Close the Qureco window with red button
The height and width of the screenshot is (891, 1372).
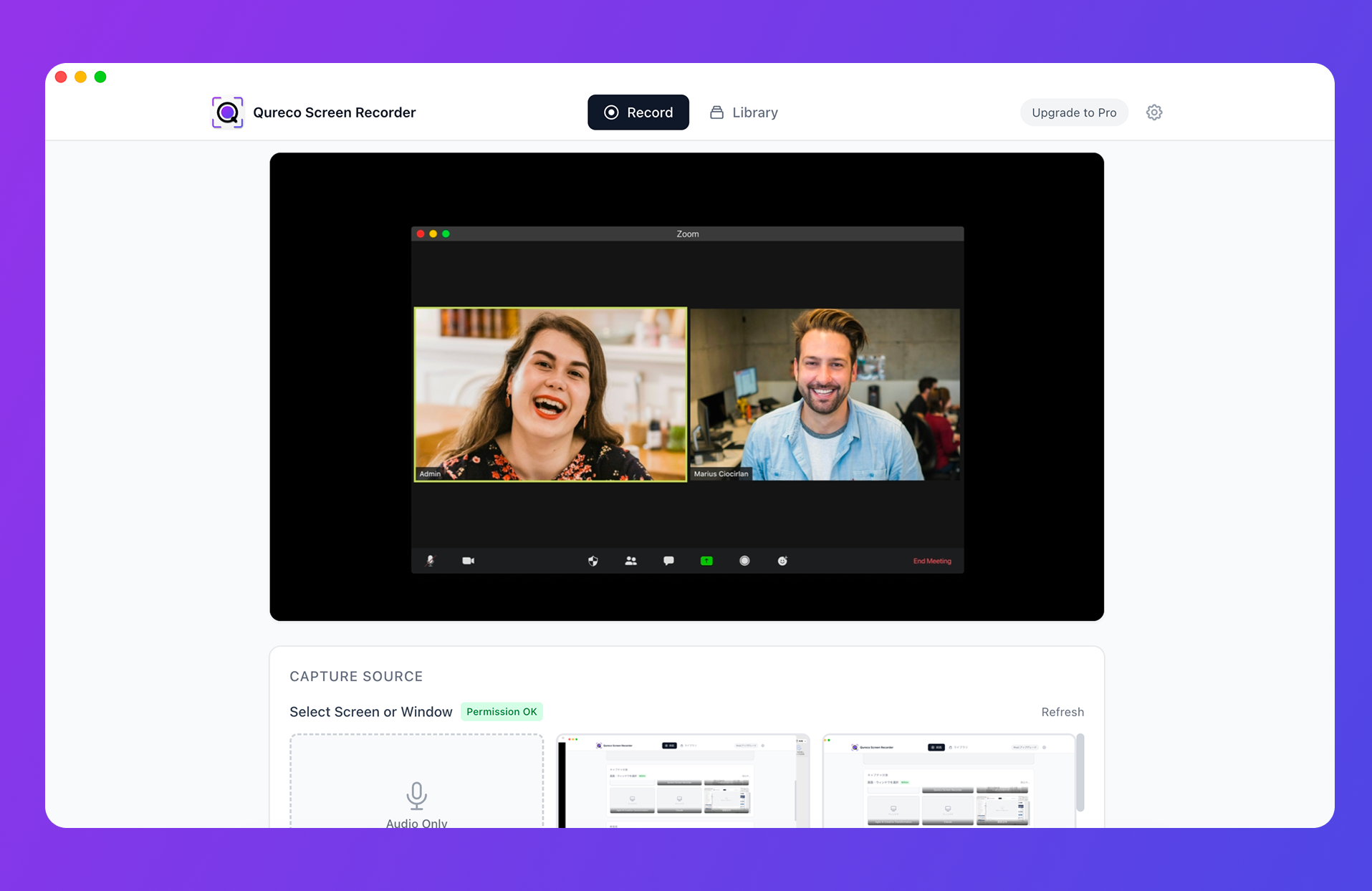pos(61,77)
